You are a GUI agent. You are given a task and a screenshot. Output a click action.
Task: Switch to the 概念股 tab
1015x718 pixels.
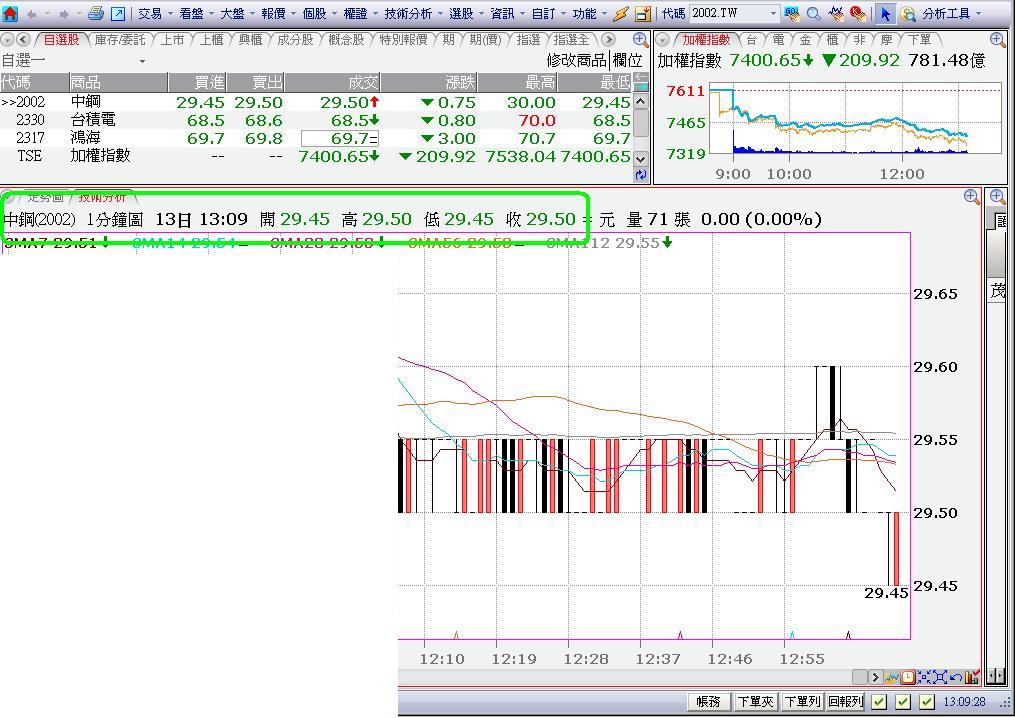[346, 40]
